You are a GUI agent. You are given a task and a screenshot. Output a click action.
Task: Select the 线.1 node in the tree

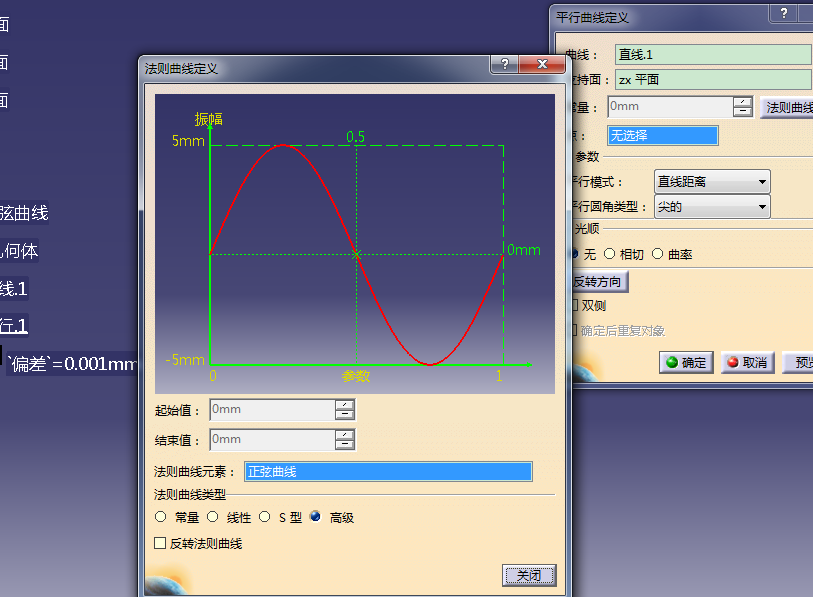(14, 288)
